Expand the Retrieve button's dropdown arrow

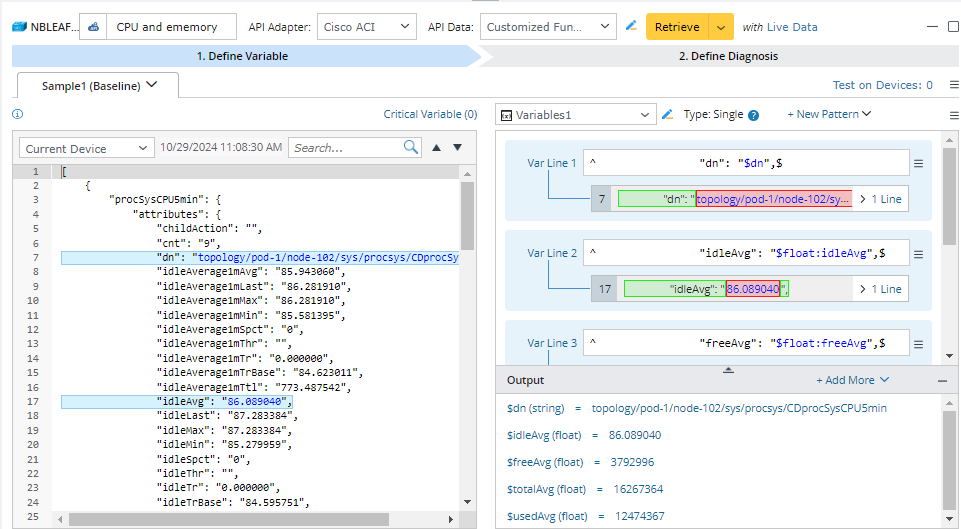coord(720,27)
